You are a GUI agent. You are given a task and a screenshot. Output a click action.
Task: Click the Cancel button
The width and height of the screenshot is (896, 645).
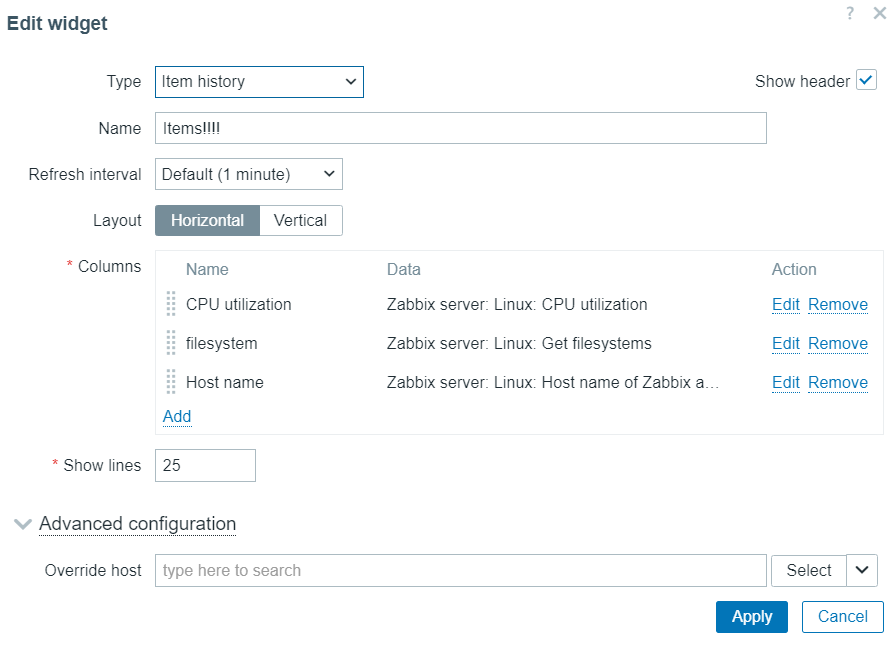pos(843,617)
